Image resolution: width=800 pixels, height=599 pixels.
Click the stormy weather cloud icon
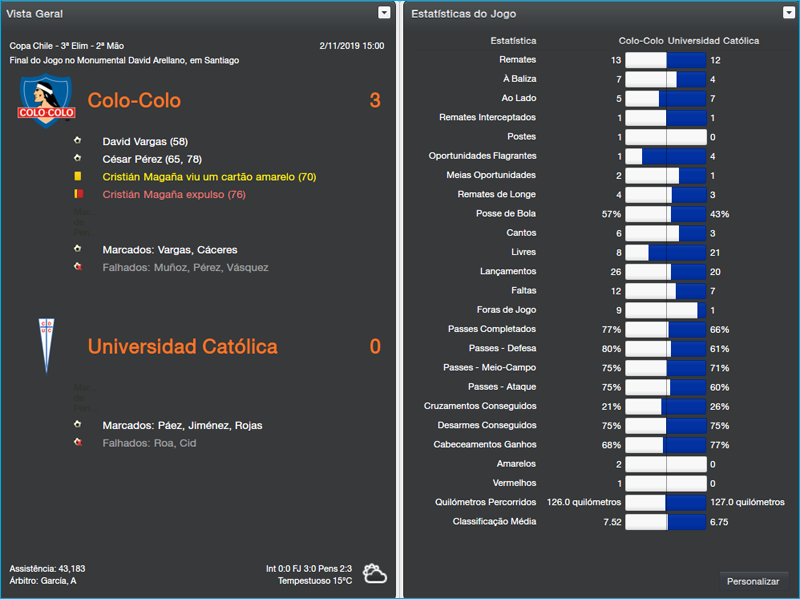pyautogui.click(x=376, y=573)
